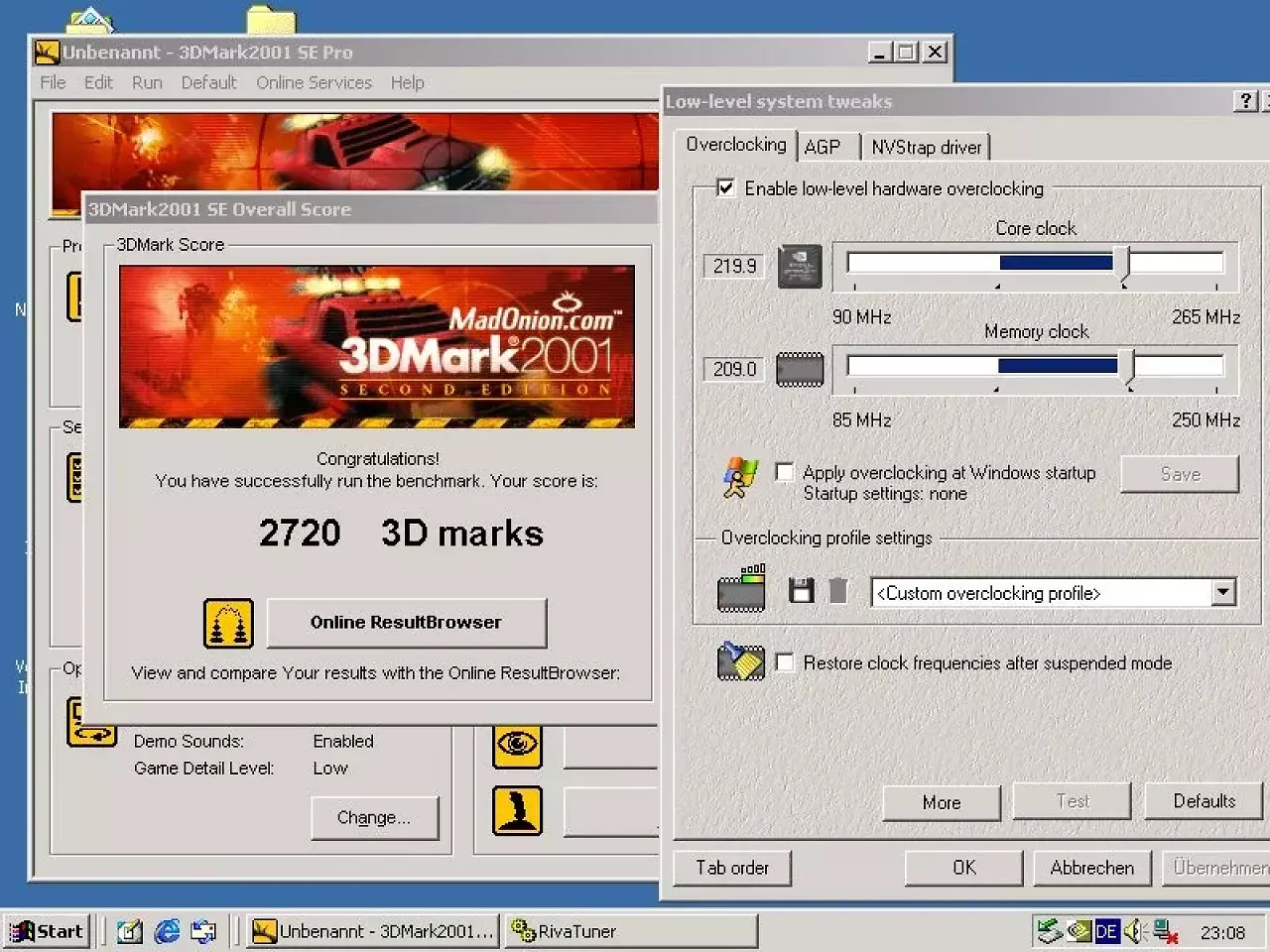The height and width of the screenshot is (952, 1270).
Task: Open the File menu in 3DMark2001
Action: [53, 82]
